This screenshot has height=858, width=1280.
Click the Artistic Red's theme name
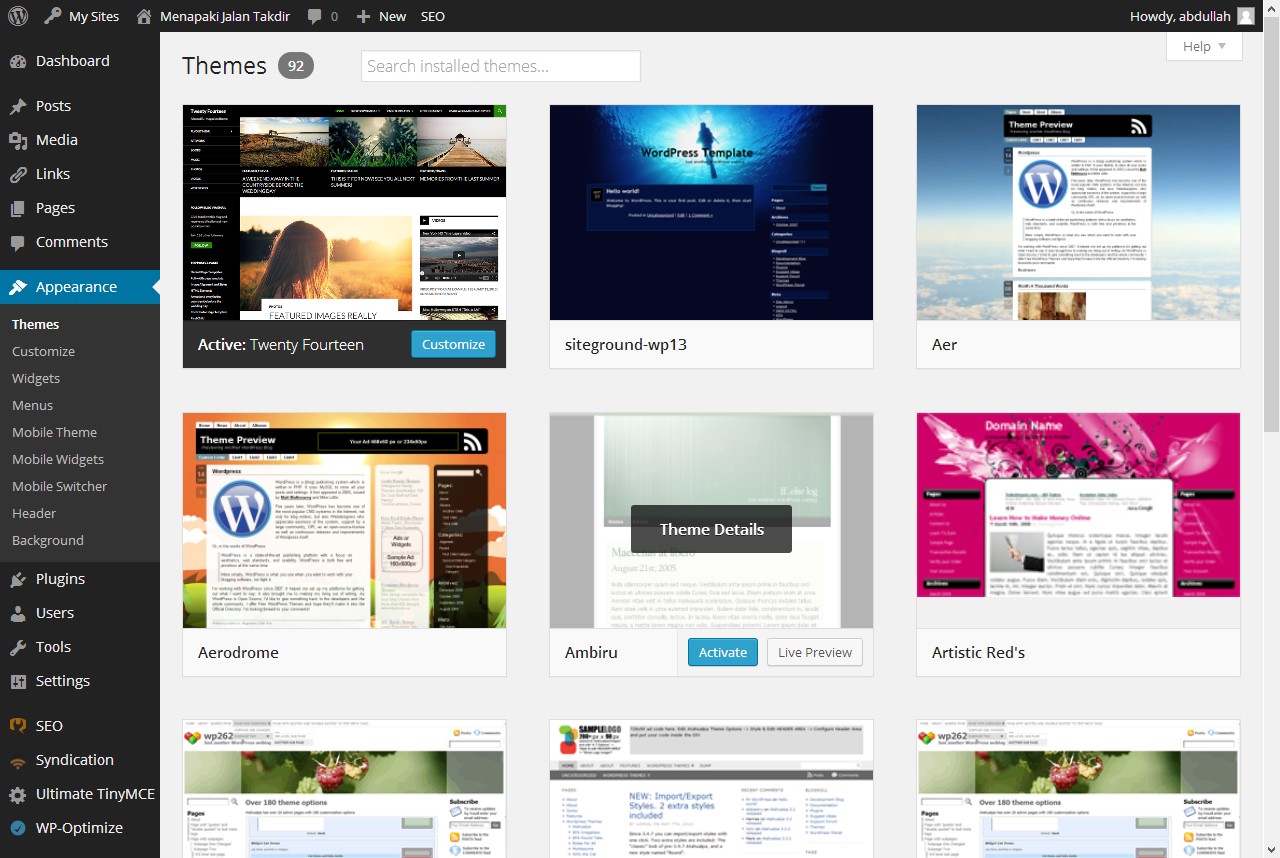pyautogui.click(x=978, y=652)
